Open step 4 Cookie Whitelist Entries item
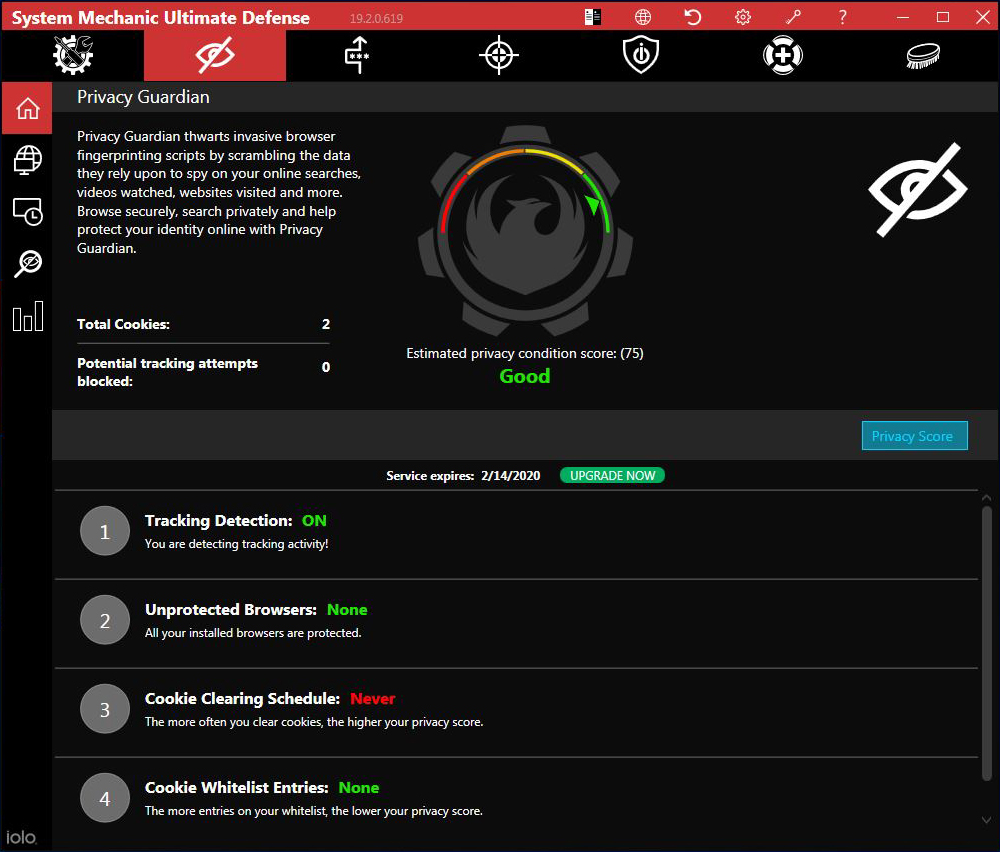 tap(516, 802)
